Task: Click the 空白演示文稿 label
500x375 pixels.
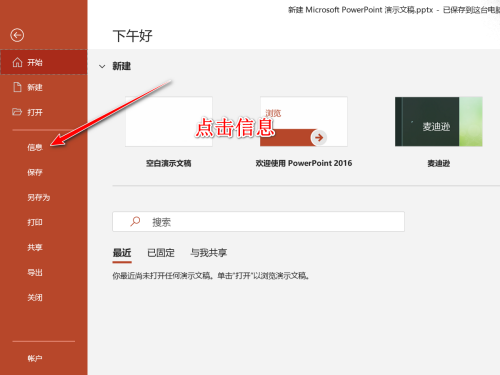Action: coord(169,163)
